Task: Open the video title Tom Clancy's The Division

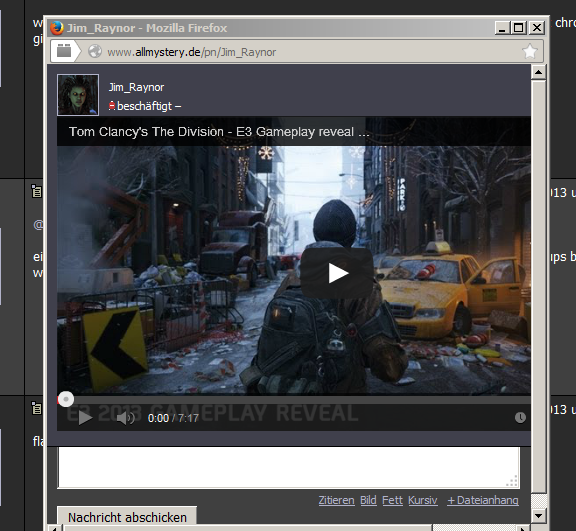Action: 219,131
